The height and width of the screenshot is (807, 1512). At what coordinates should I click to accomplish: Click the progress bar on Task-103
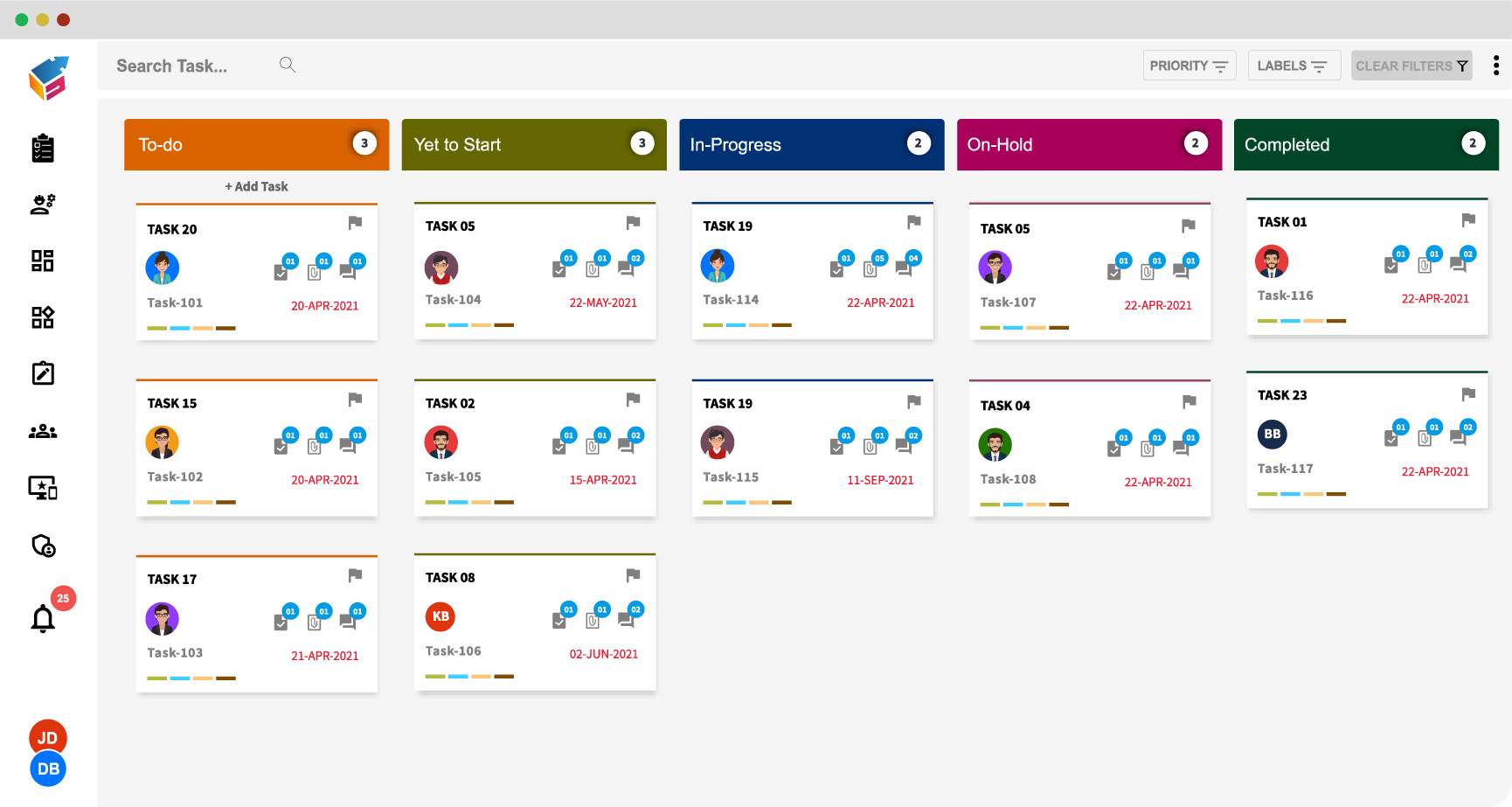click(191, 678)
